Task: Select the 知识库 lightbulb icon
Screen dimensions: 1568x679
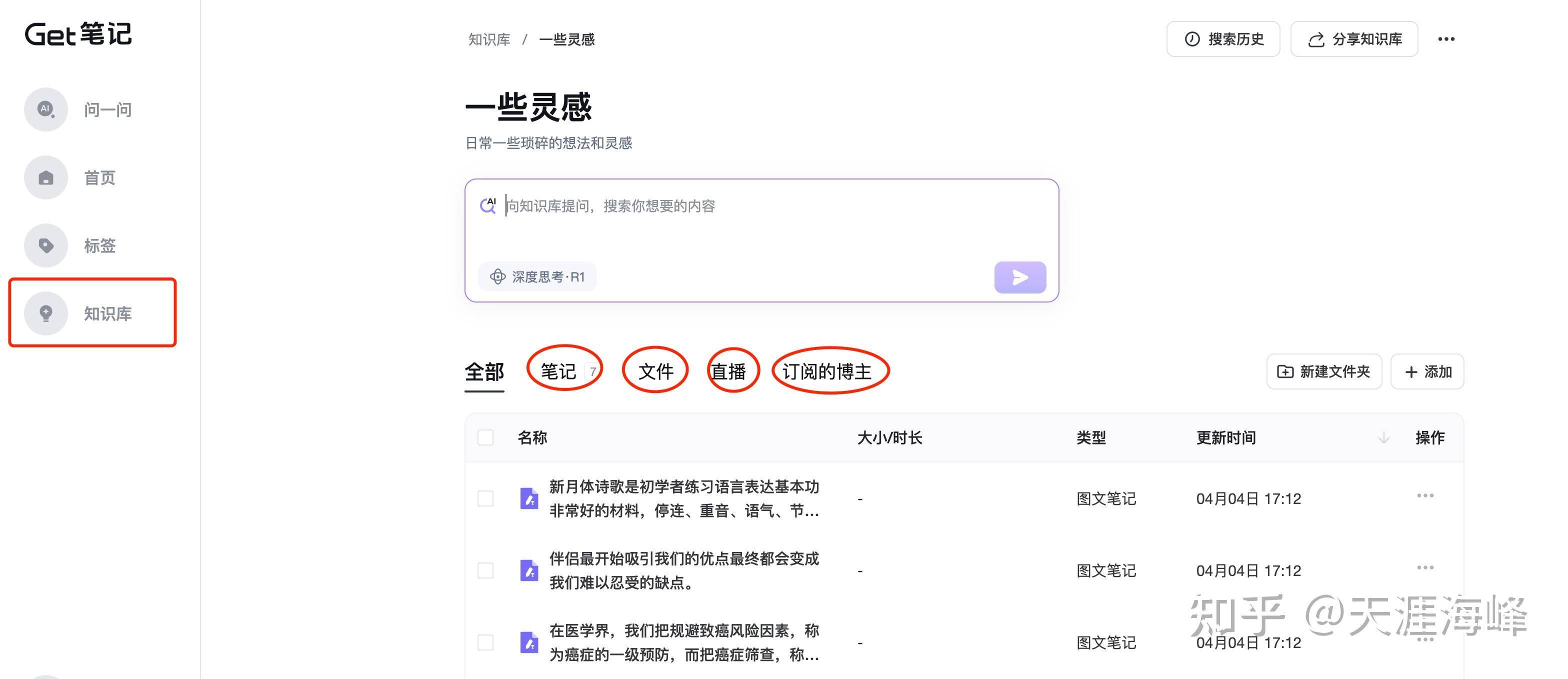Action: tap(45, 313)
